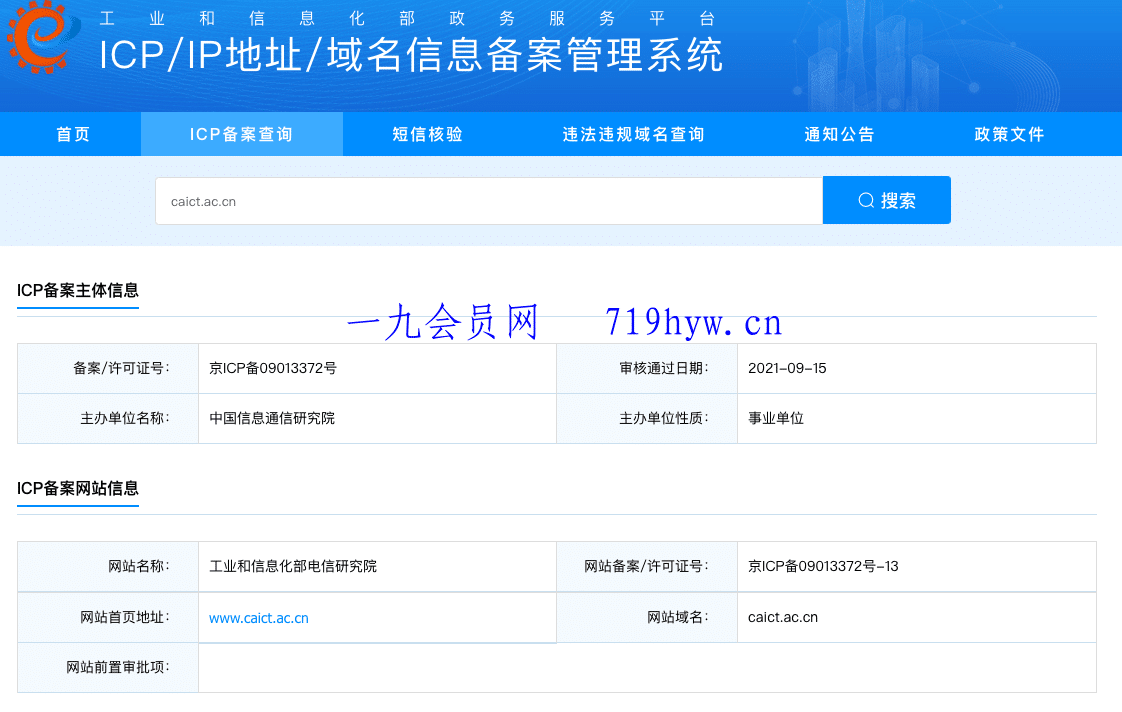Click the empty 网站前置审批项 cell
This screenshot has height=712, width=1122.
coord(646,668)
